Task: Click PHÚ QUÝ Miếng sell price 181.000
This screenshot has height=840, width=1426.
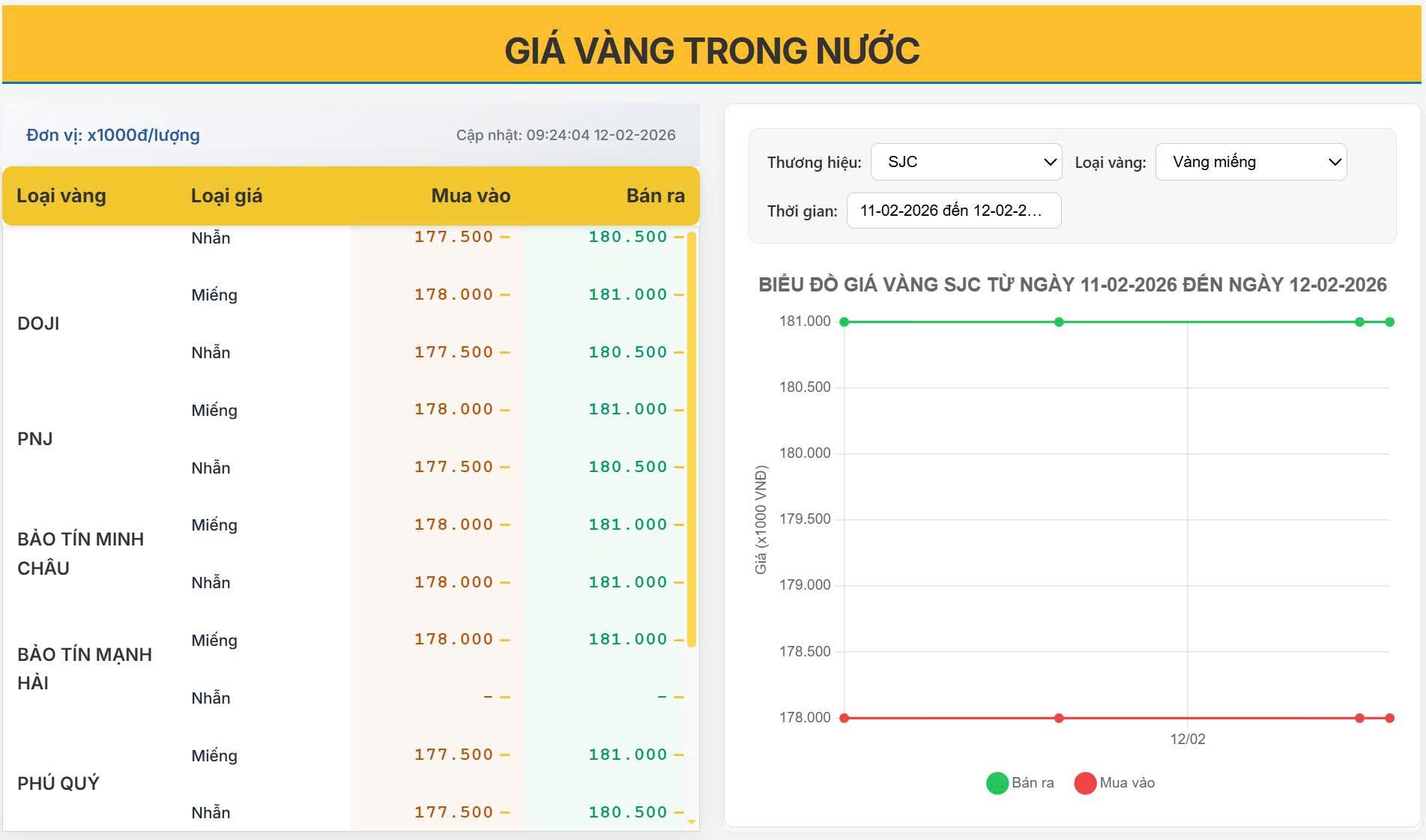Action: [x=627, y=755]
